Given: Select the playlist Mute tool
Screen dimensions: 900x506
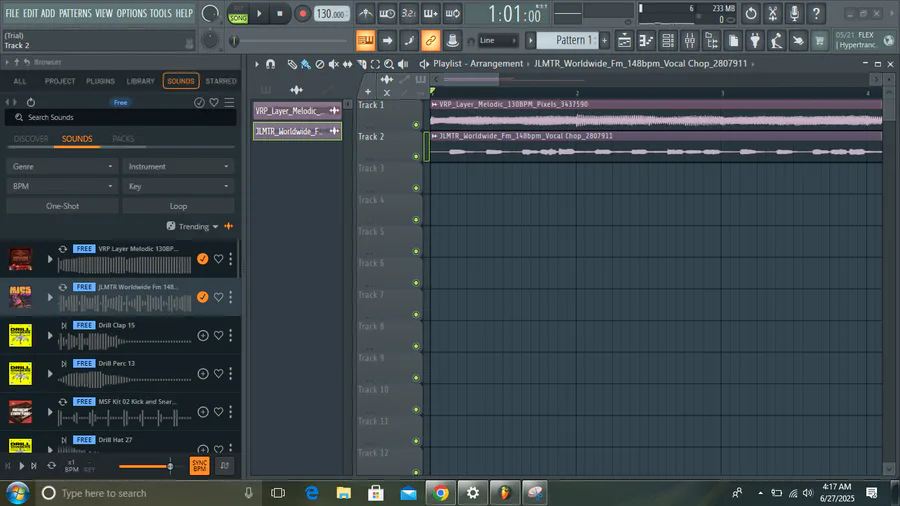Looking at the screenshot, I should (x=333, y=64).
